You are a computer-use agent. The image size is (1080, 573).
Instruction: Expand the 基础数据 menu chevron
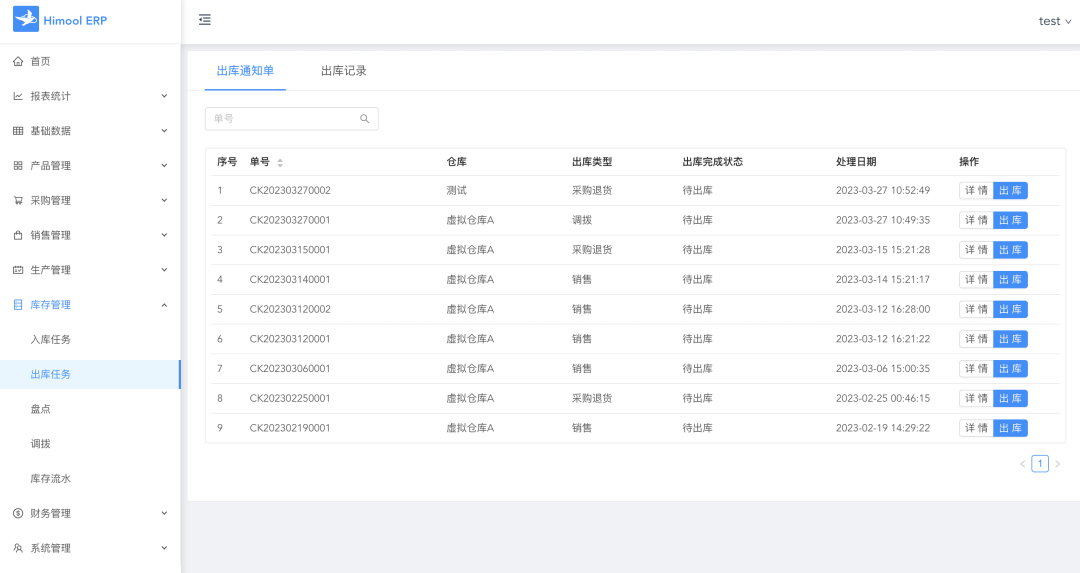164,131
